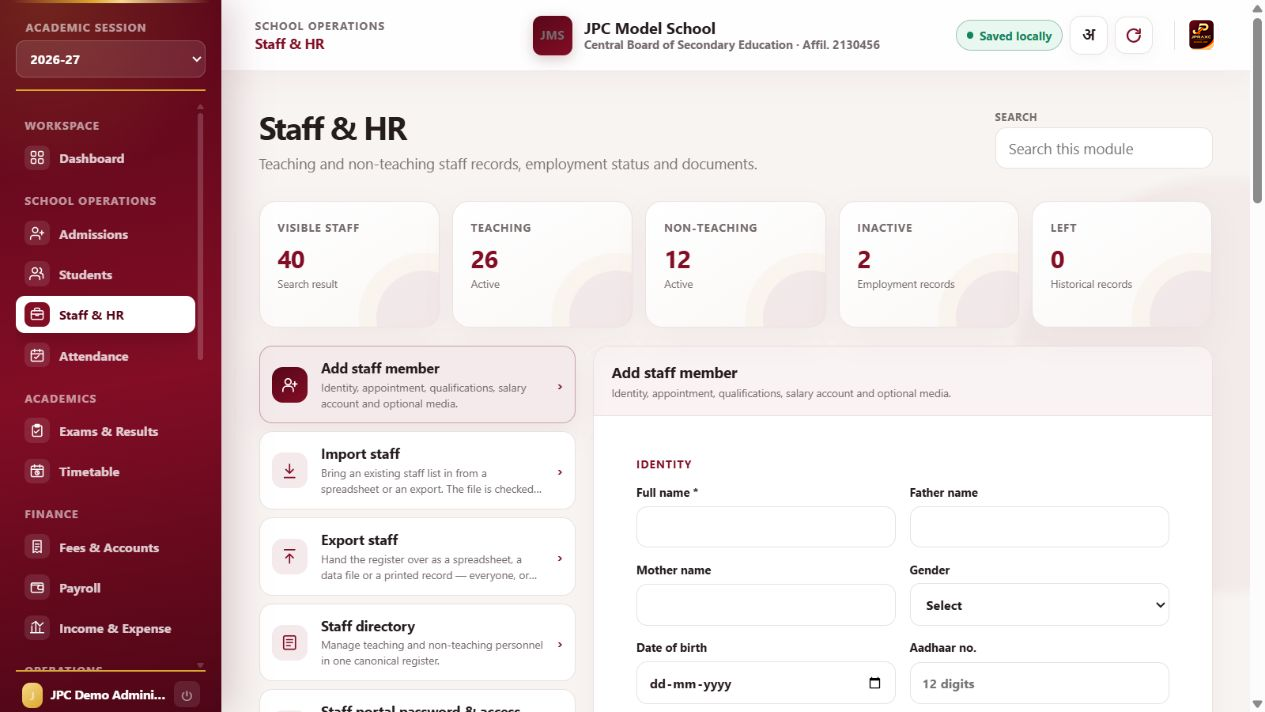Open the date picker calendar icon
This screenshot has height=712, width=1265.
875,683
